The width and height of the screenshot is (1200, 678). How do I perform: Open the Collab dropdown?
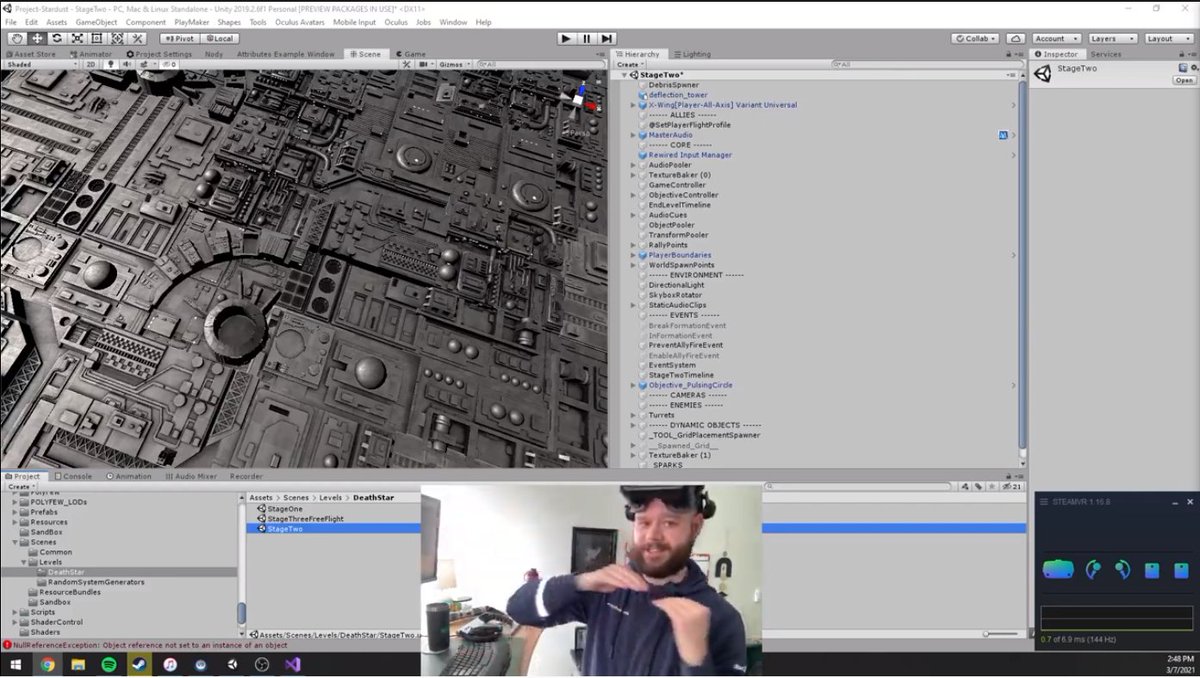point(975,38)
